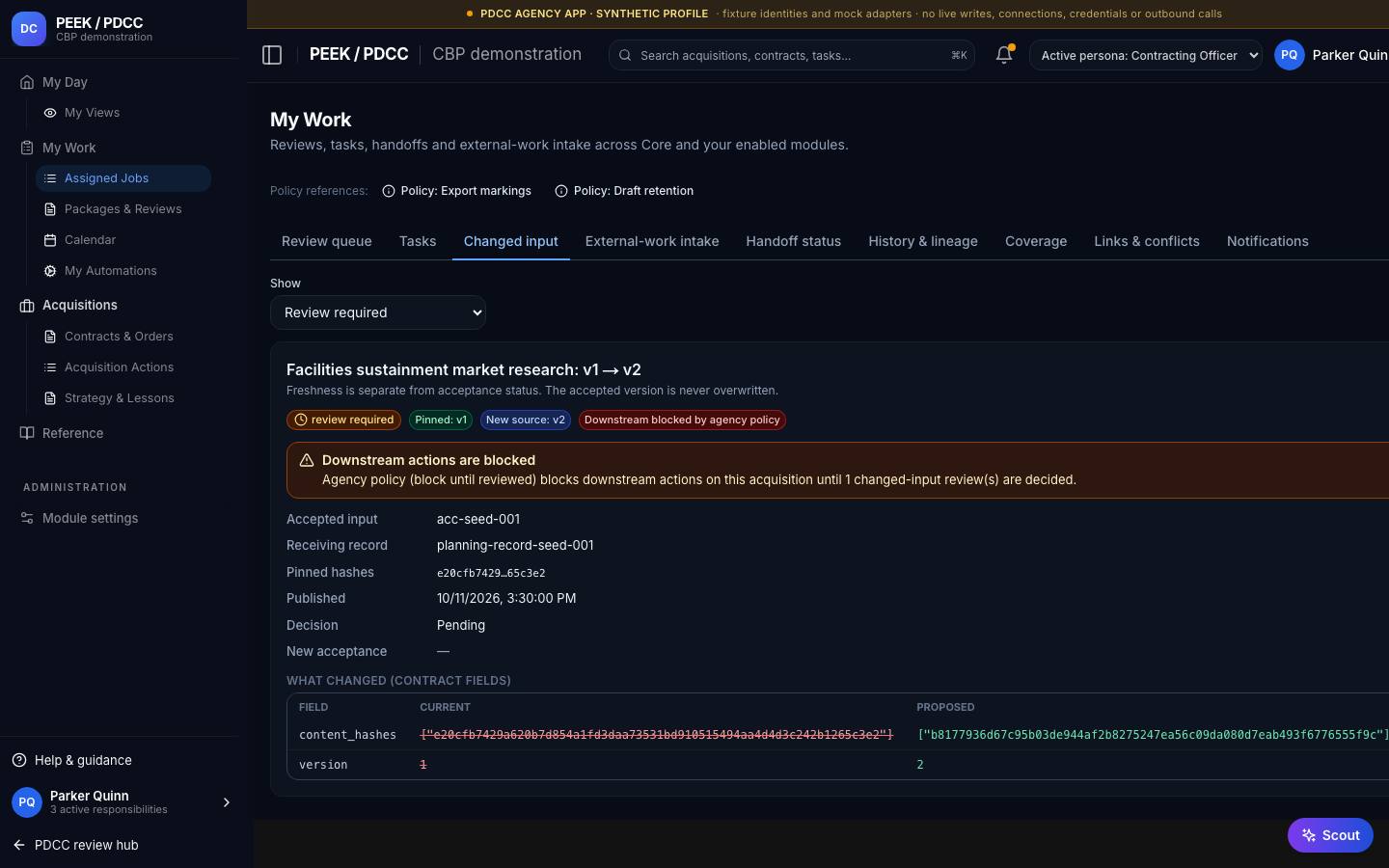Open the Active persona dropdown

[x=1146, y=55]
